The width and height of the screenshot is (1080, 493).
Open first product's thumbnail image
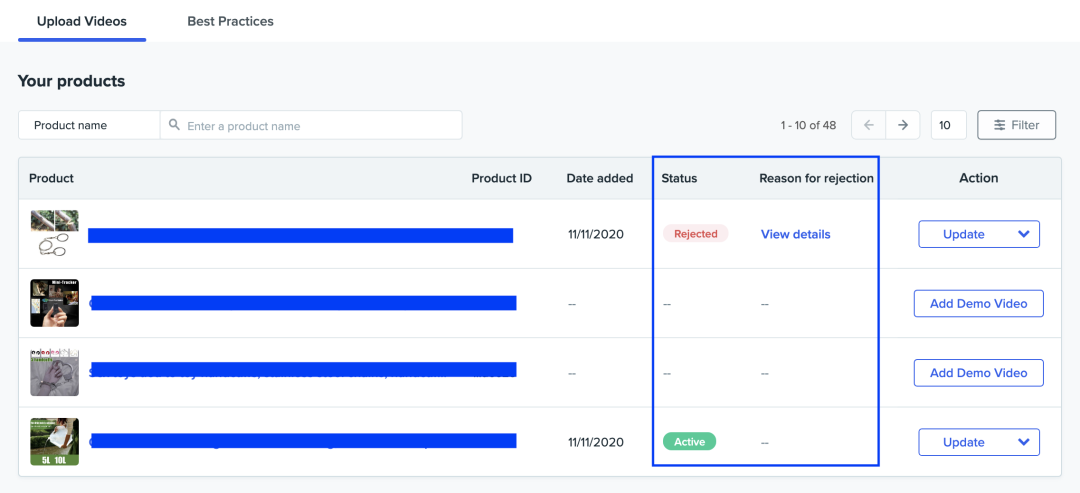click(x=54, y=234)
